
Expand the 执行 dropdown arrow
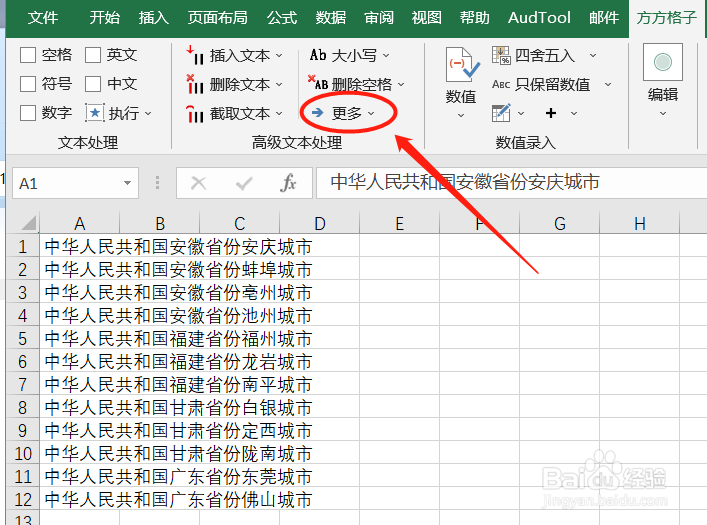click(148, 114)
